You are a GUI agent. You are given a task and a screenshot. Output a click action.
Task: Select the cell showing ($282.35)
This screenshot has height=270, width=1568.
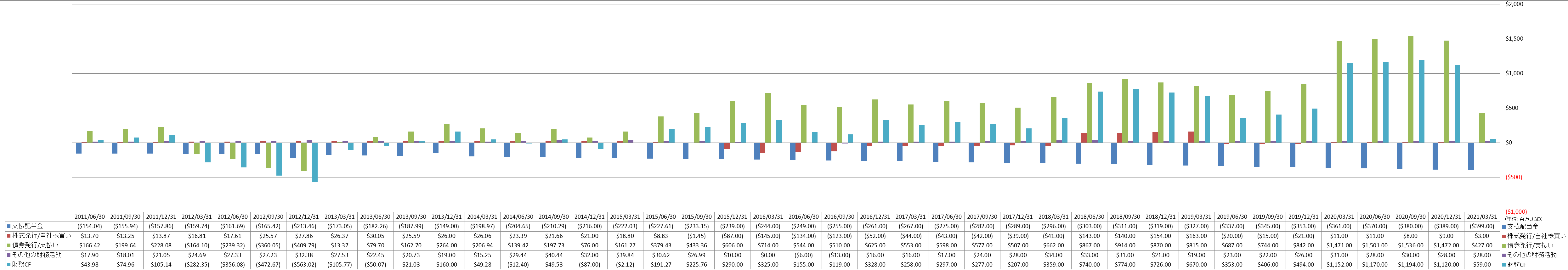click(197, 265)
